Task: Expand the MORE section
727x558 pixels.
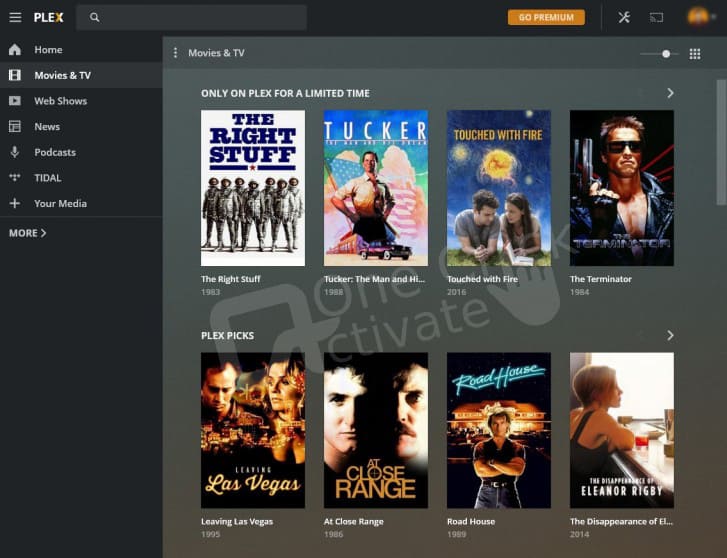Action: click(27, 233)
